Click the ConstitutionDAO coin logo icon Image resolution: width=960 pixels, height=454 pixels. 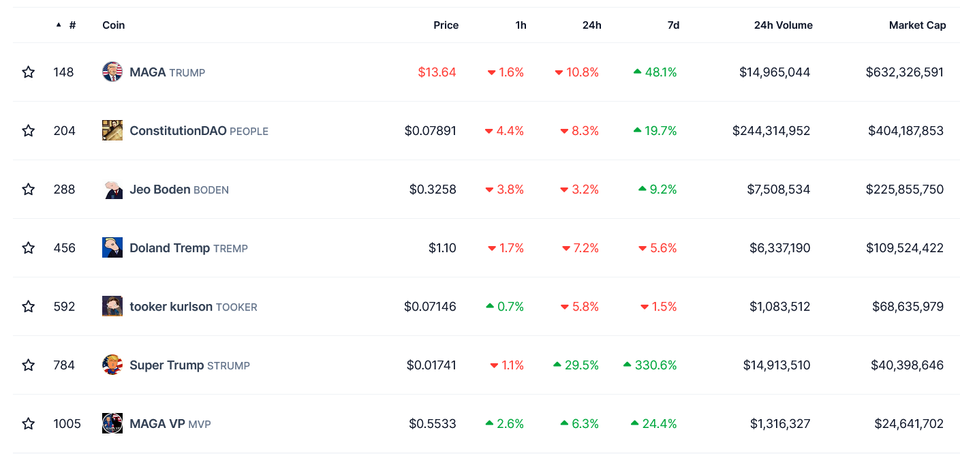[x=112, y=131]
